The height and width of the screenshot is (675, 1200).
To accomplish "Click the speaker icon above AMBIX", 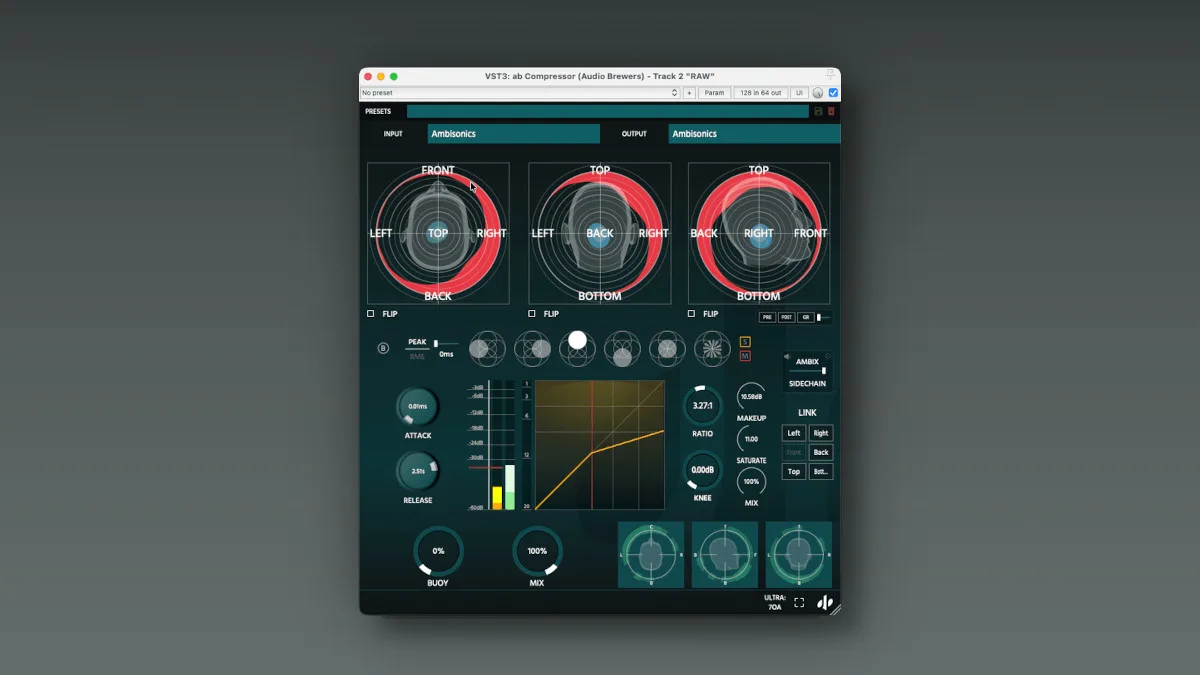I will click(787, 357).
